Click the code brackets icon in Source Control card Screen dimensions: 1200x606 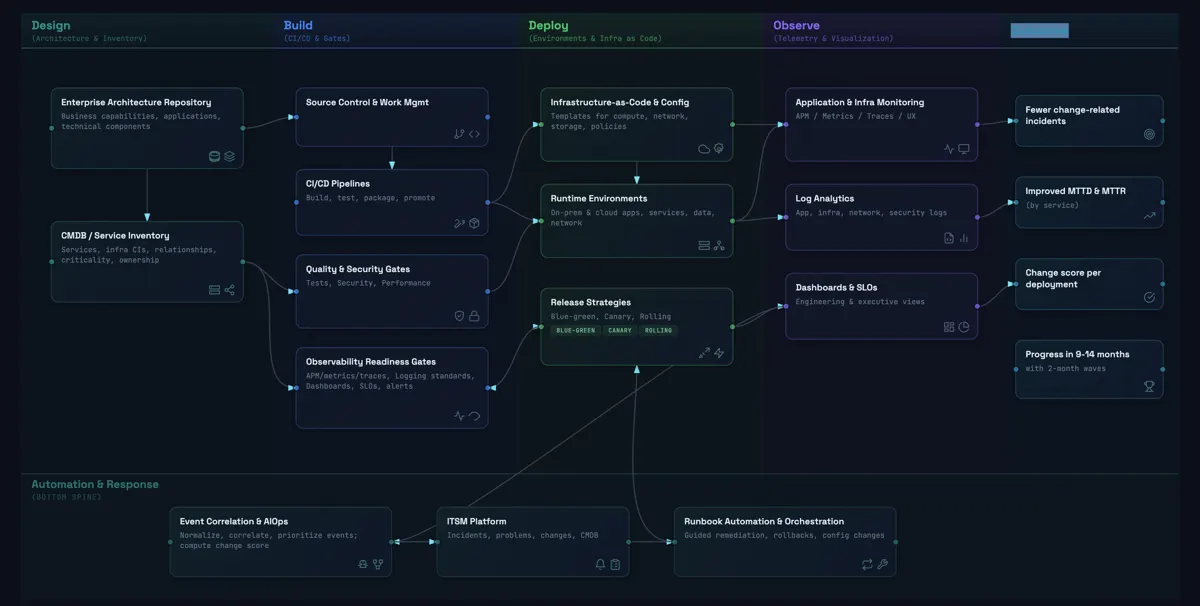coord(474,134)
